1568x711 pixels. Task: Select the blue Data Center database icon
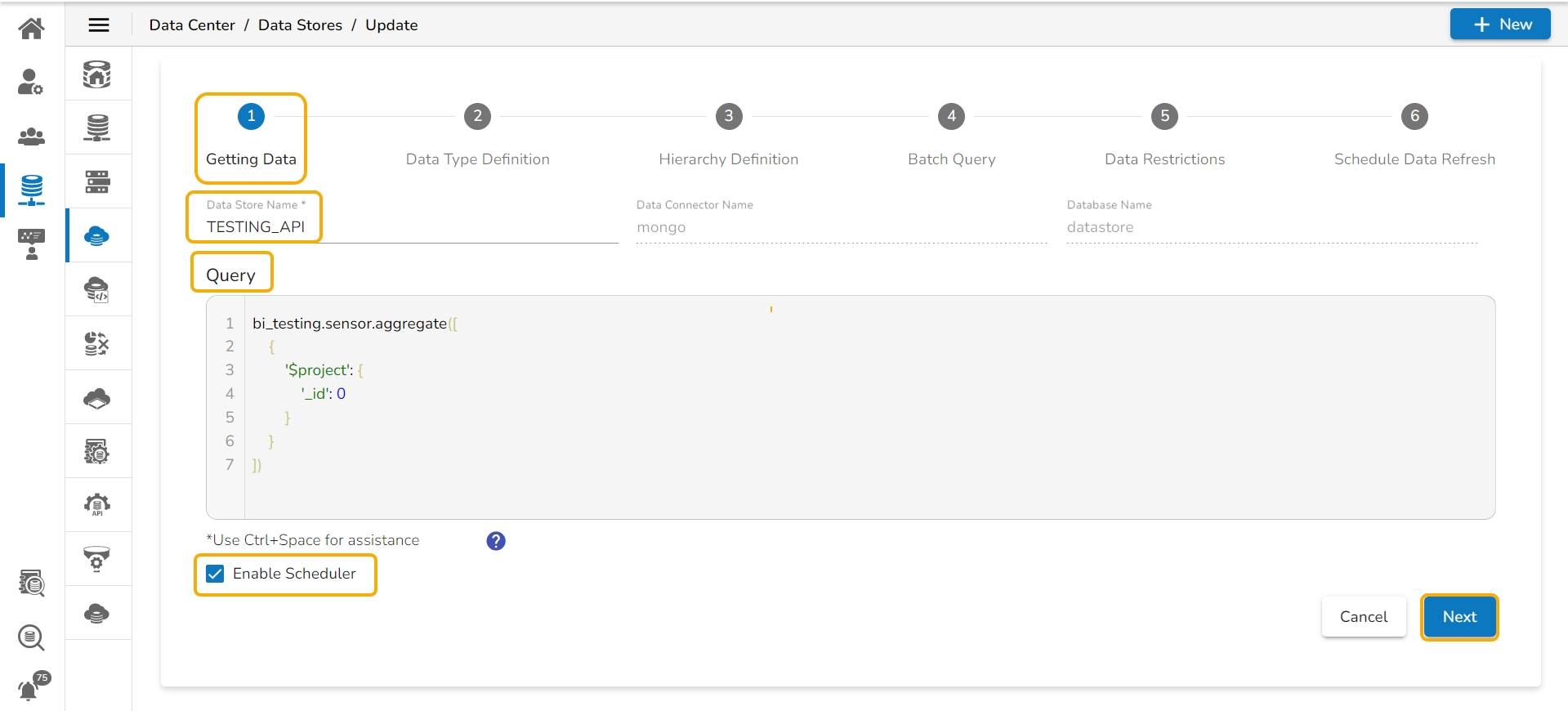[31, 190]
